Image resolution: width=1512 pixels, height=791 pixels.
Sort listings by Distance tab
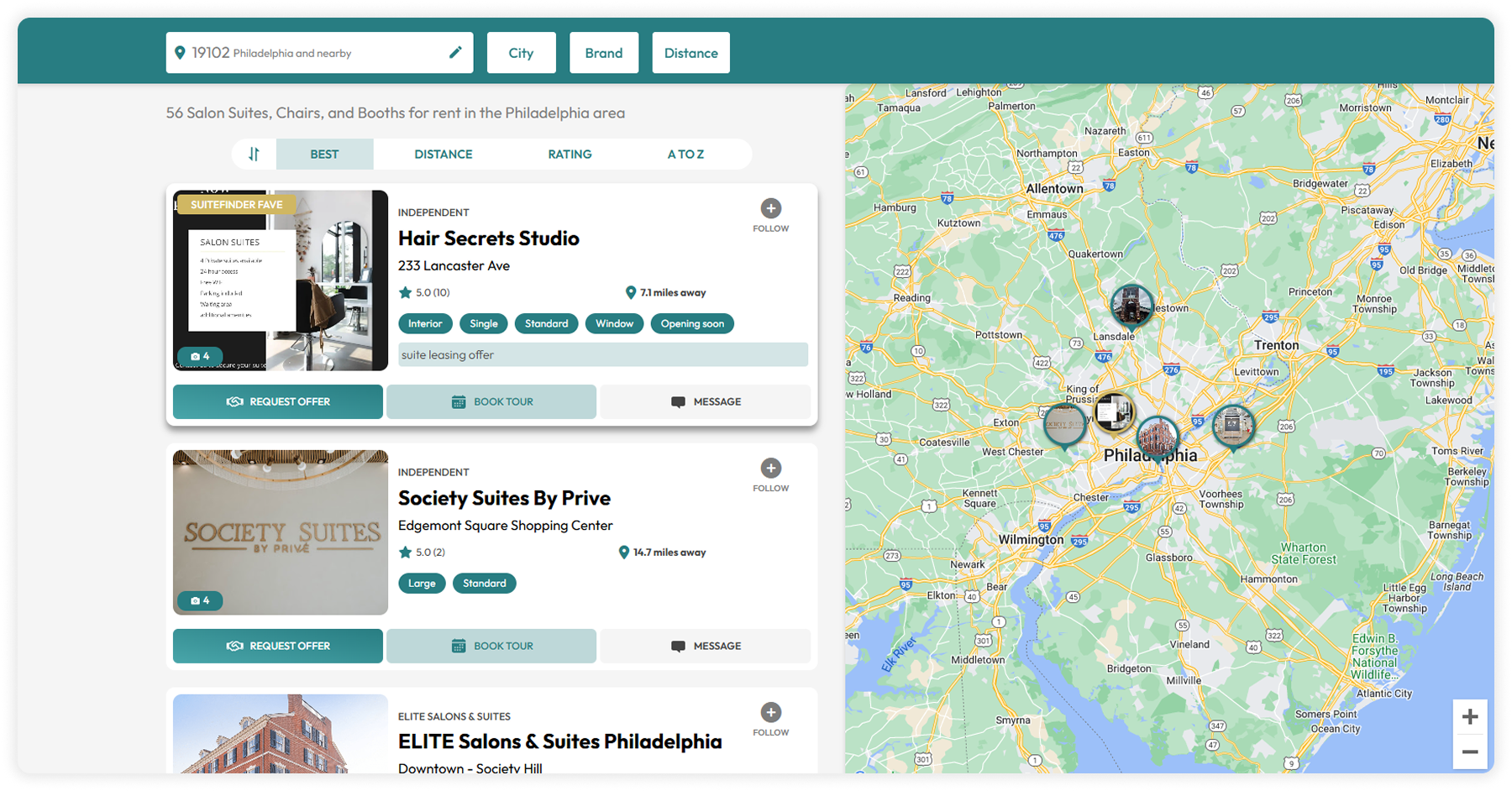point(443,155)
